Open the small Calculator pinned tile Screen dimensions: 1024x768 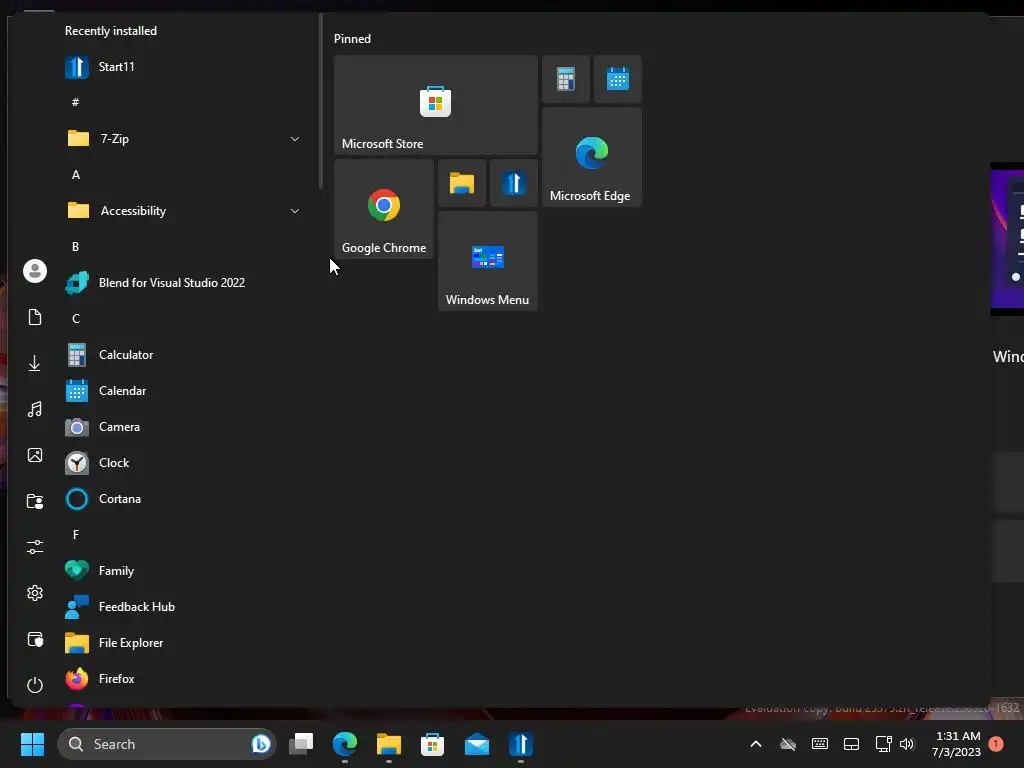[x=566, y=79]
